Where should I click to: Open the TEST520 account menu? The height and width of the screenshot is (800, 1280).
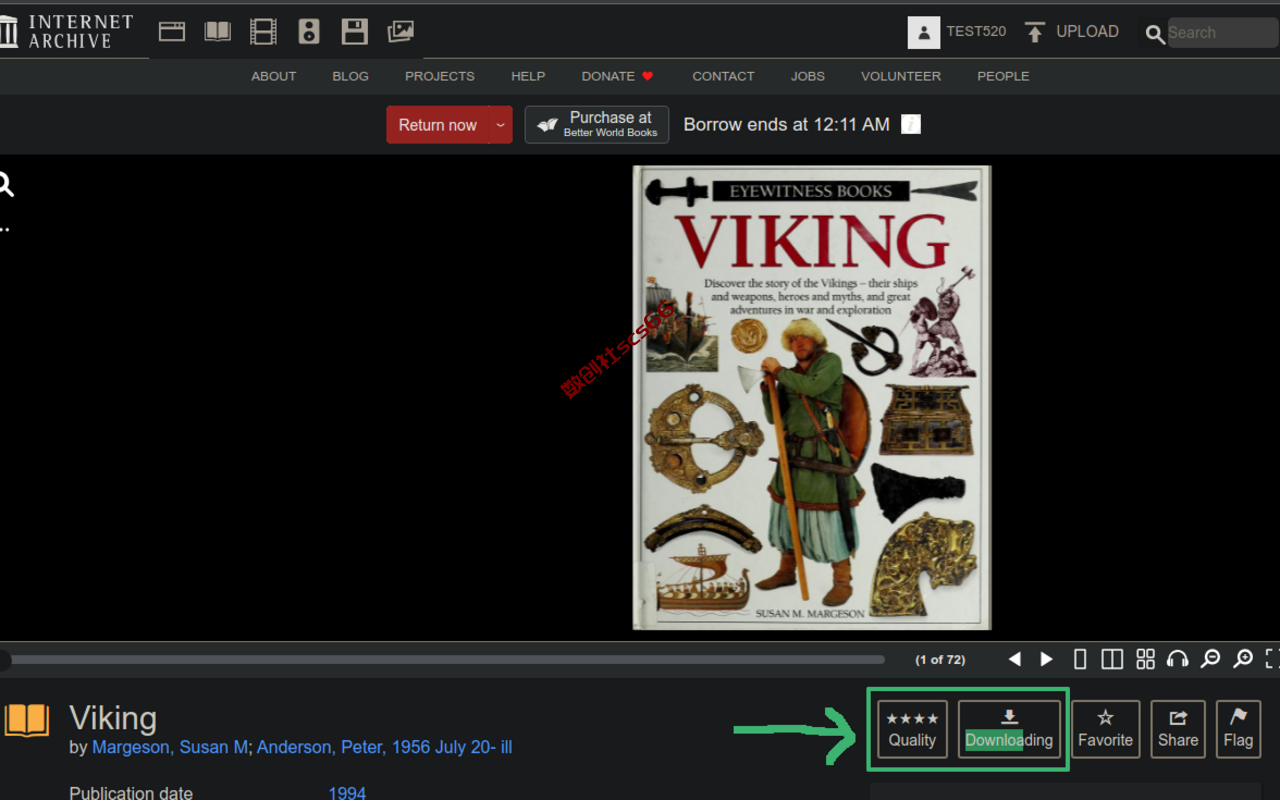click(976, 32)
